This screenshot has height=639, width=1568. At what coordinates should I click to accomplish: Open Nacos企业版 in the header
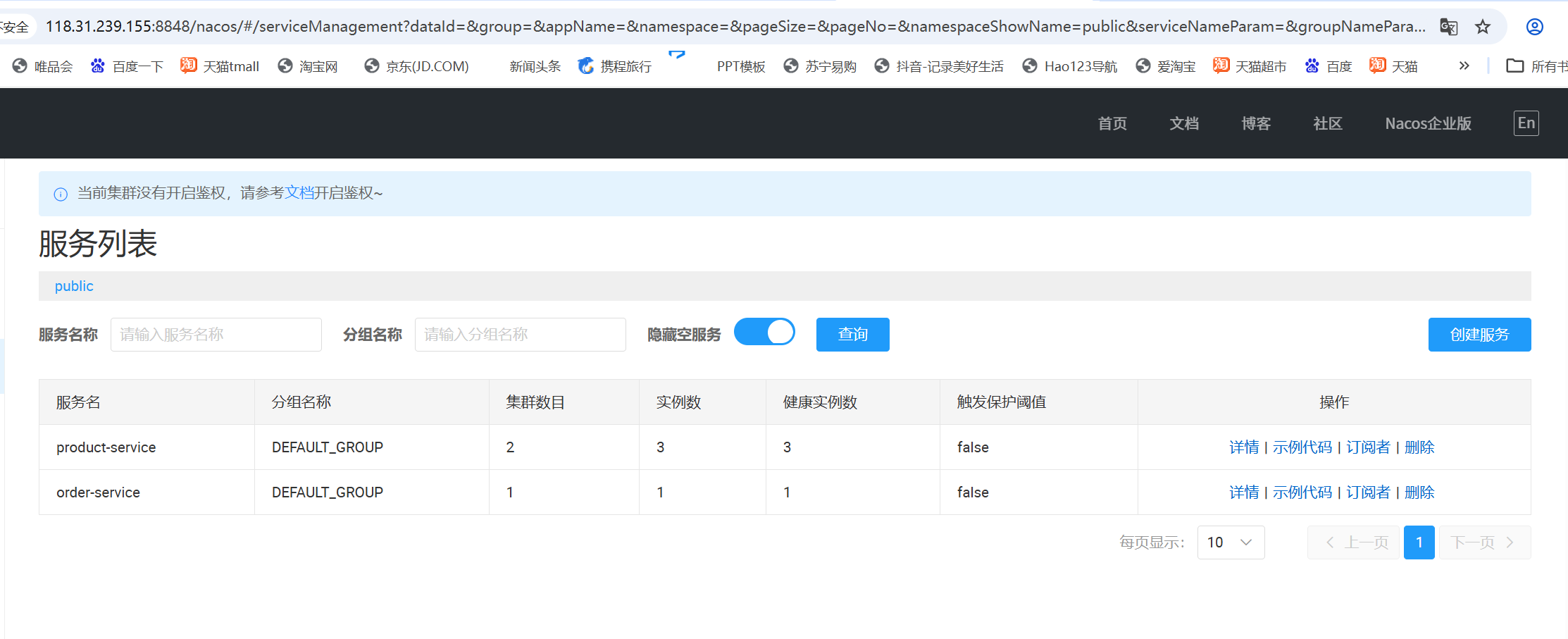[x=1428, y=123]
